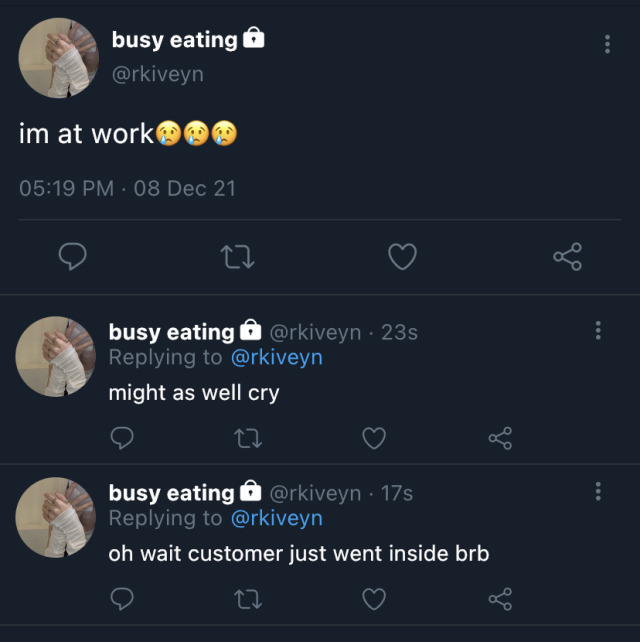Retweet the "might as well cry" reply
Viewport: 640px width, 642px height.
click(x=245, y=438)
